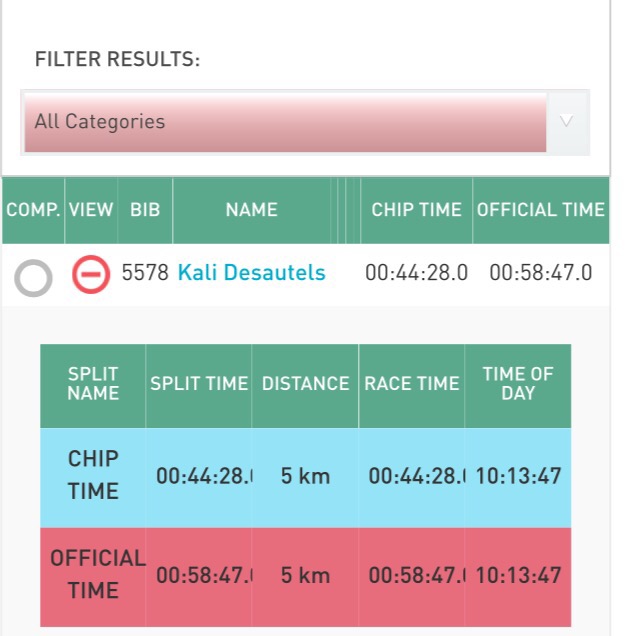Sort results by the NAME column header

[252, 210]
